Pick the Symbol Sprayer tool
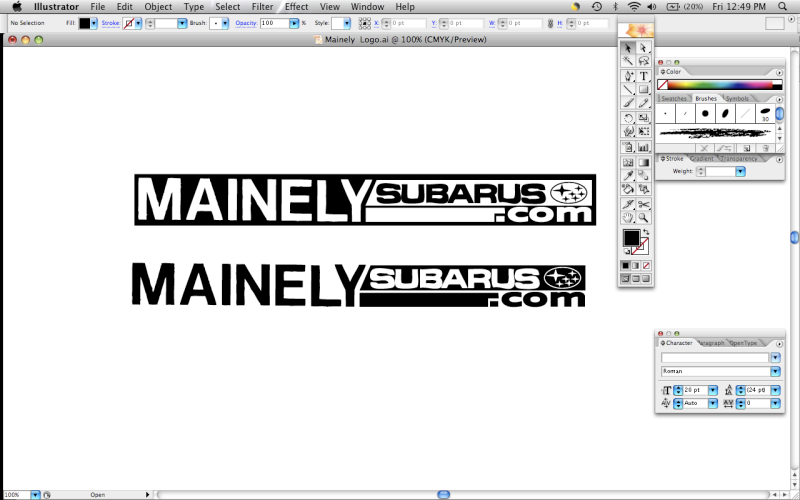Screen dimensions: 800x500 pos(628,147)
